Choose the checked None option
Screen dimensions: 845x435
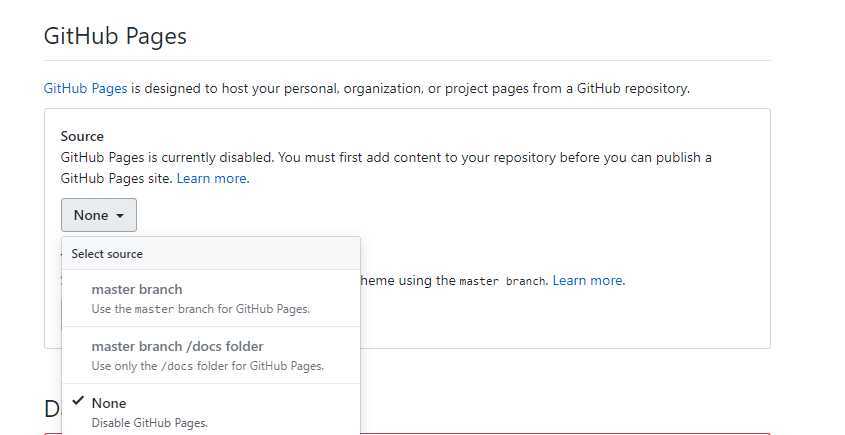point(211,410)
